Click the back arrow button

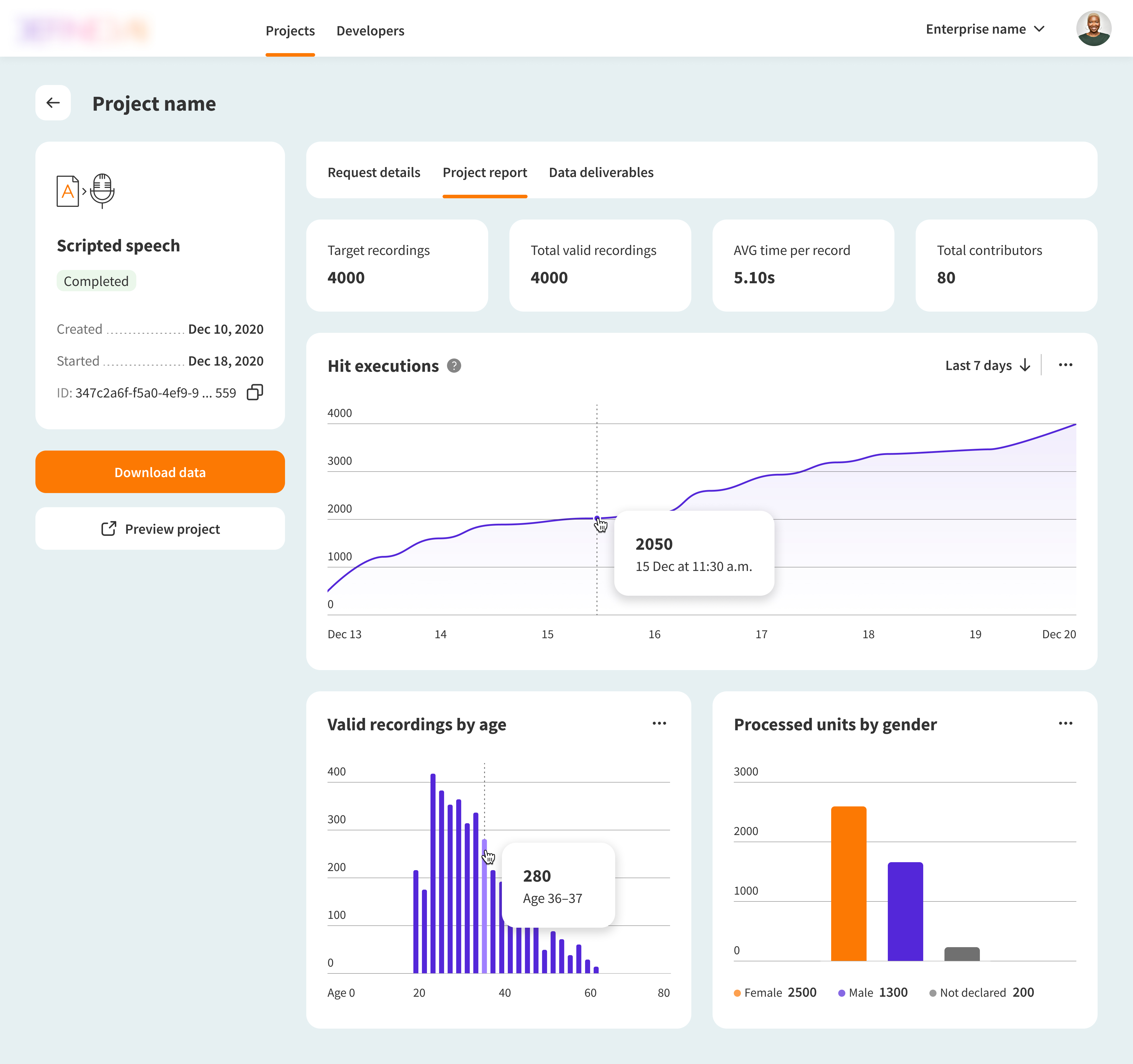53,103
